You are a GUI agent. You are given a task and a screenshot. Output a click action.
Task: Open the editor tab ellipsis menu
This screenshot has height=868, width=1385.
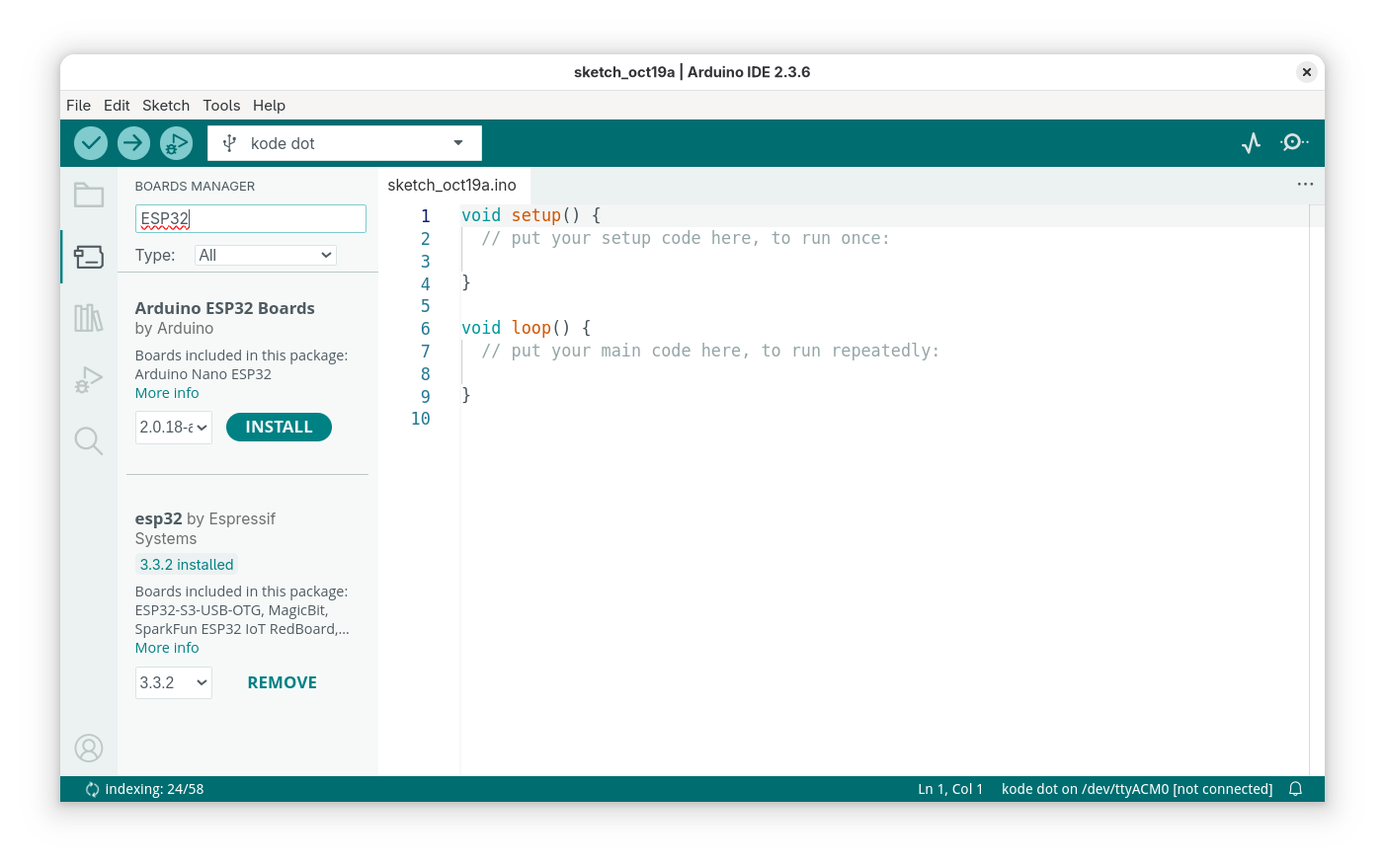[1305, 184]
